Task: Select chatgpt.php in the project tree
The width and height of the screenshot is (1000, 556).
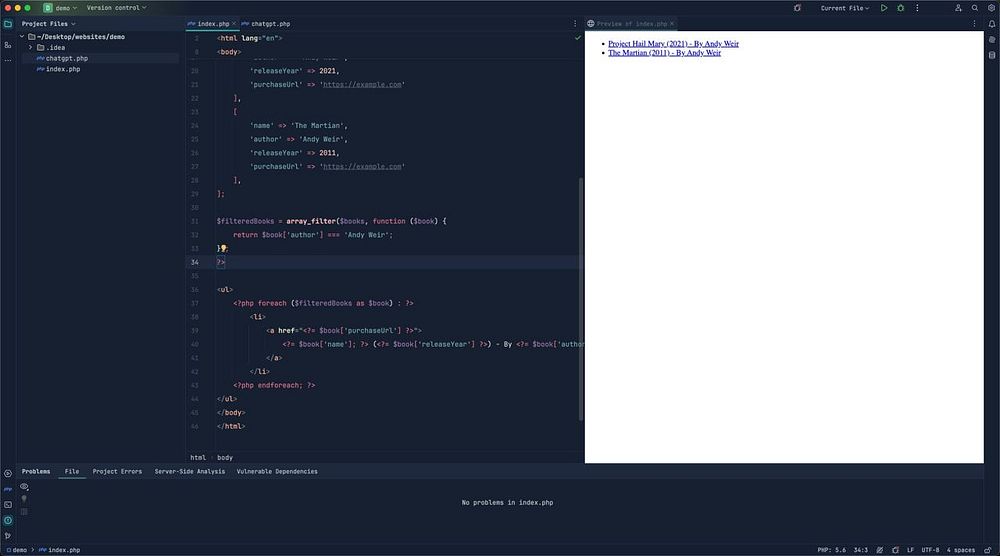Action: click(x=67, y=58)
